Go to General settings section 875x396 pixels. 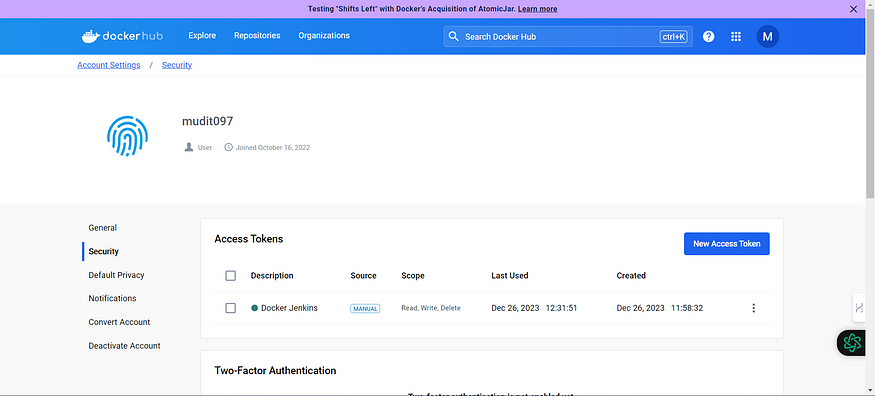pyautogui.click(x=103, y=228)
